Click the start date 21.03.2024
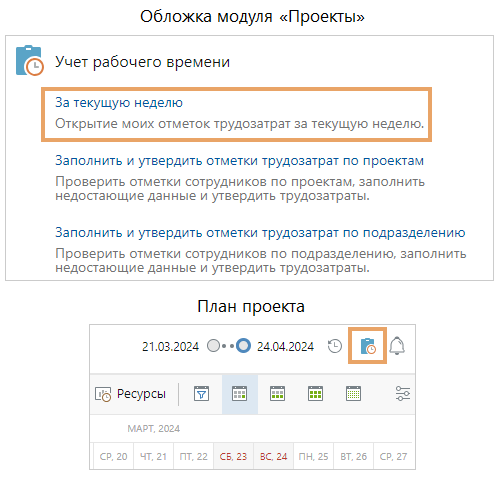502x479 pixels. click(x=170, y=347)
